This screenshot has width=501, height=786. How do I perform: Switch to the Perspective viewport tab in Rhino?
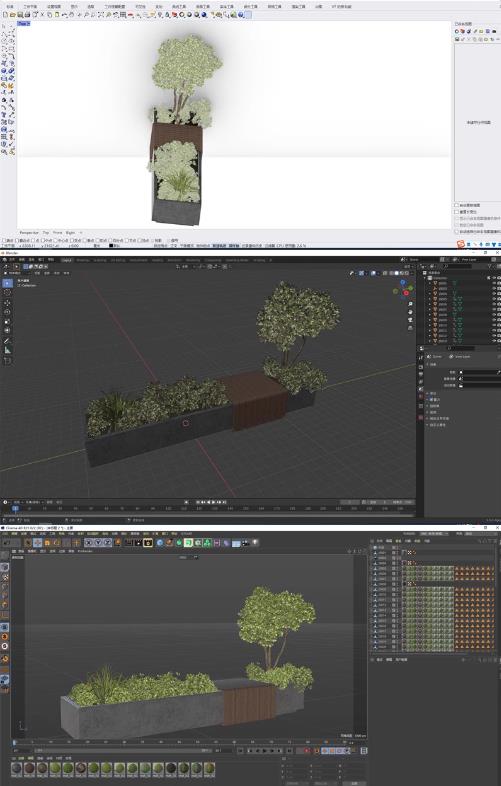[29, 233]
